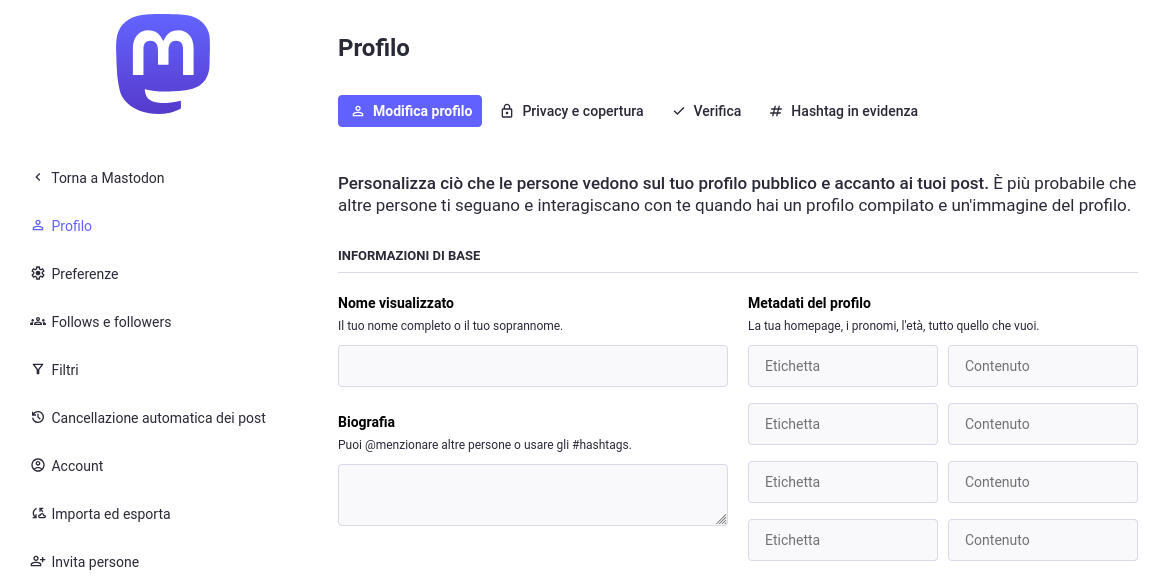Click the gear icon for Preferenze
Image resolution: width=1163 pixels, height=587 pixels.
point(38,274)
